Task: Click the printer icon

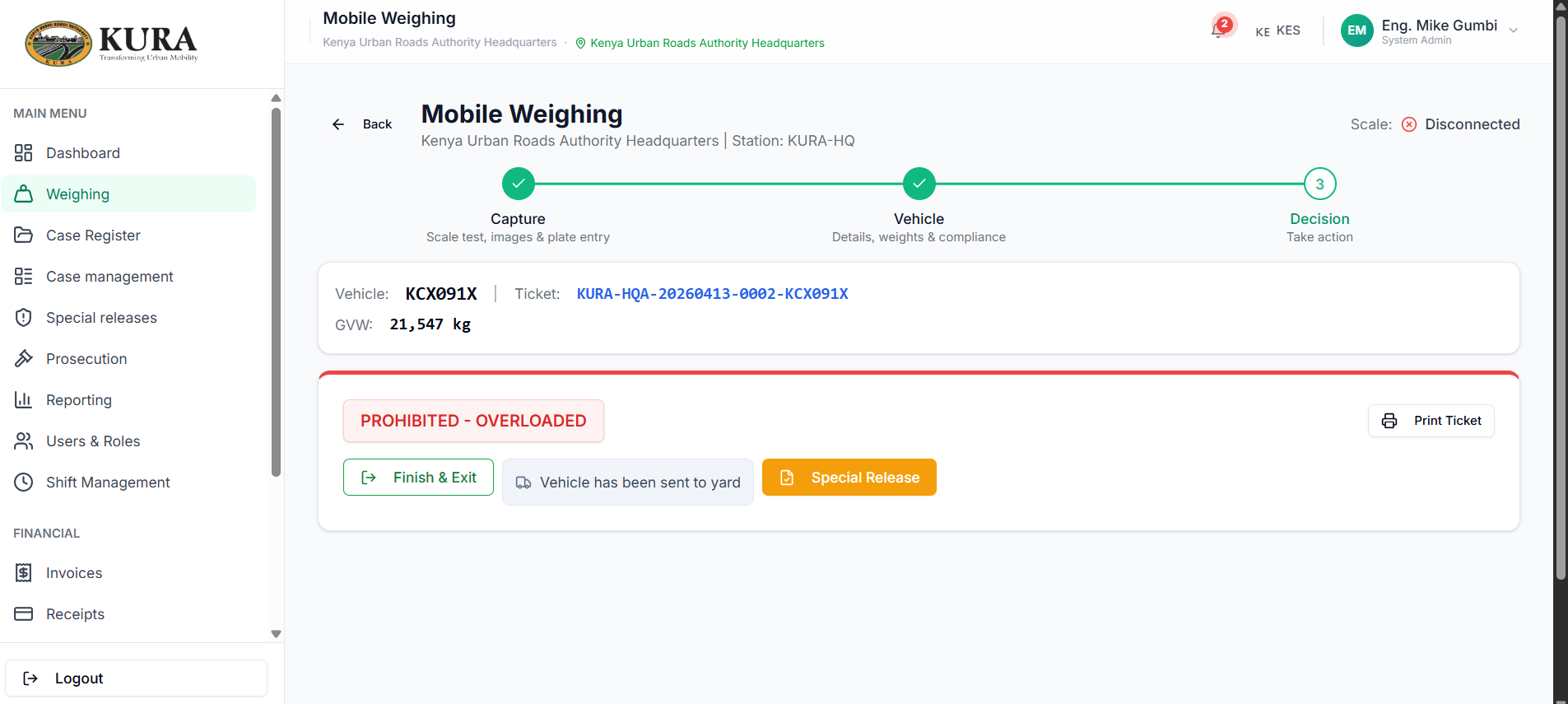Action: coord(1389,421)
